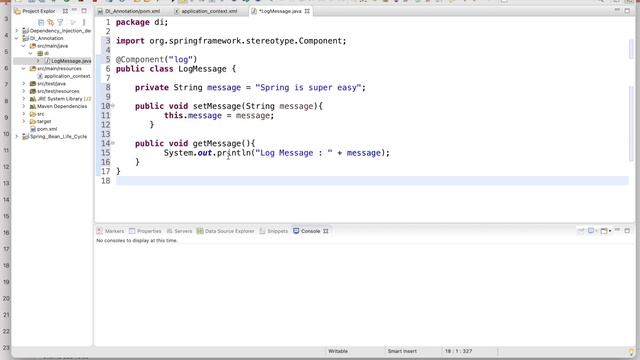Open Project Explorer view menu dots

pyautogui.click(x=84, y=22)
